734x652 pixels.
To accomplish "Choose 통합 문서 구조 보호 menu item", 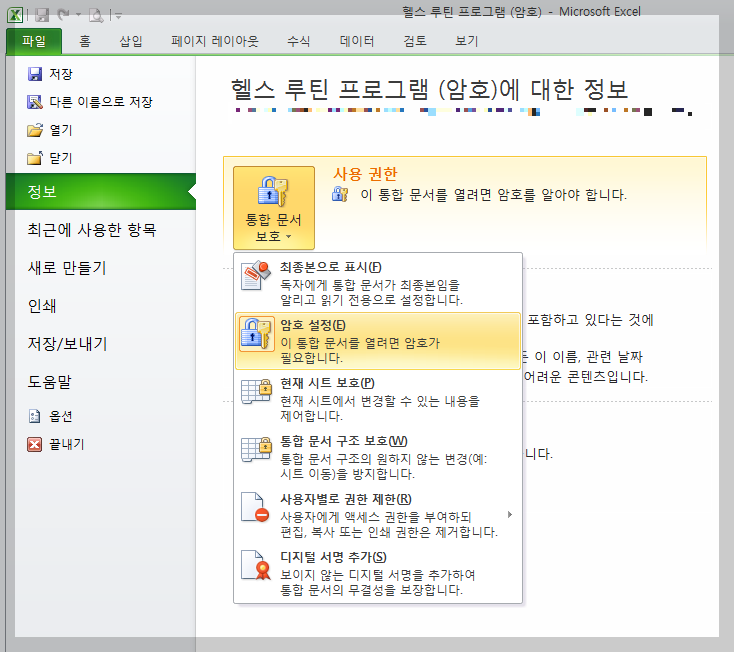I will (x=378, y=457).
